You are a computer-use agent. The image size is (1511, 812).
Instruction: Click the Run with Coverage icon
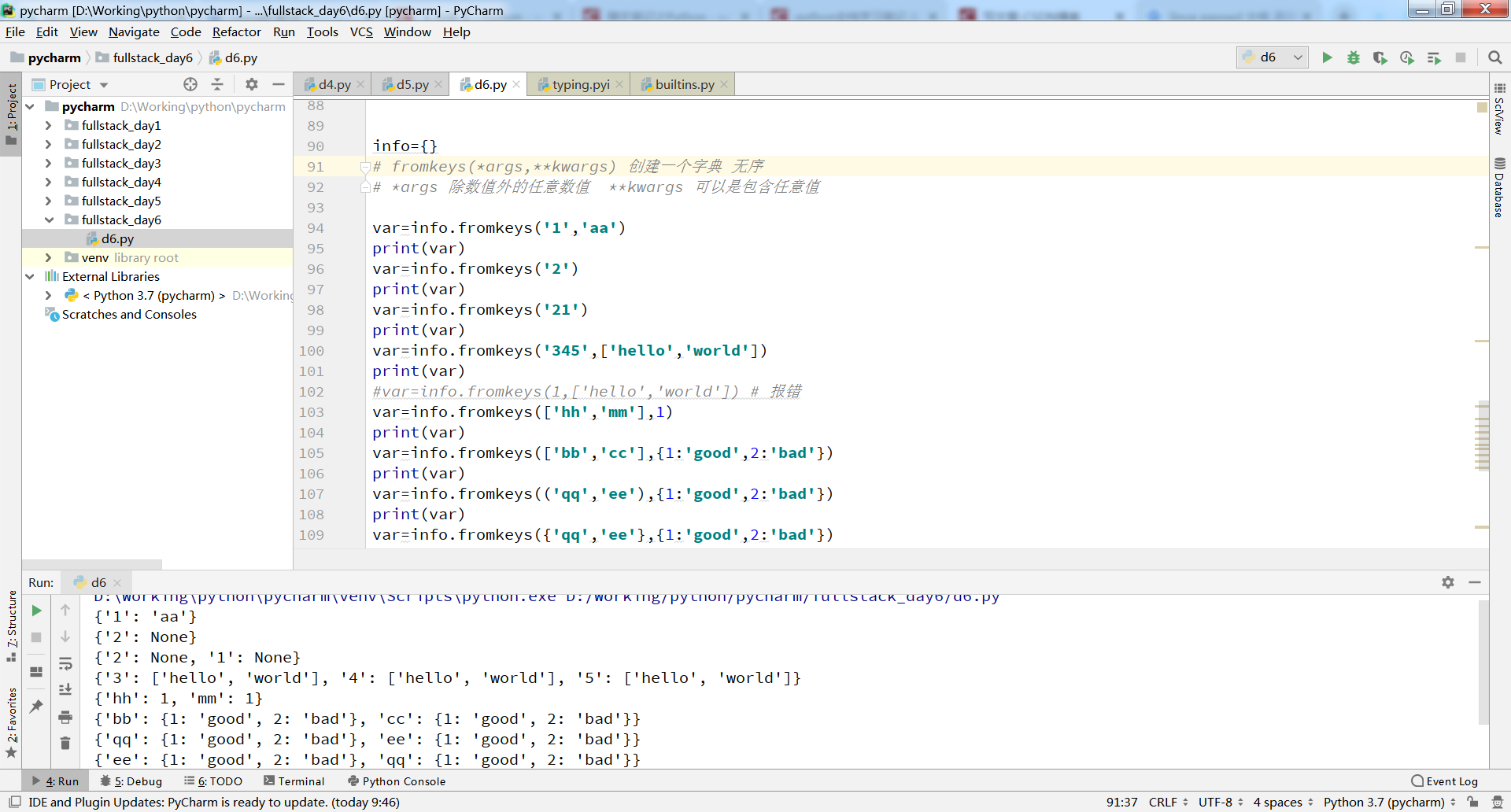point(1380,57)
